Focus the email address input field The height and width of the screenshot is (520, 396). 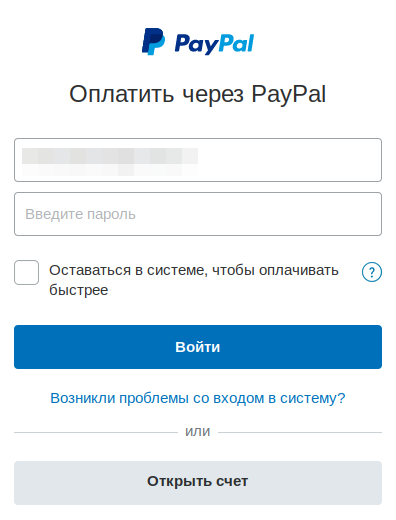198,160
